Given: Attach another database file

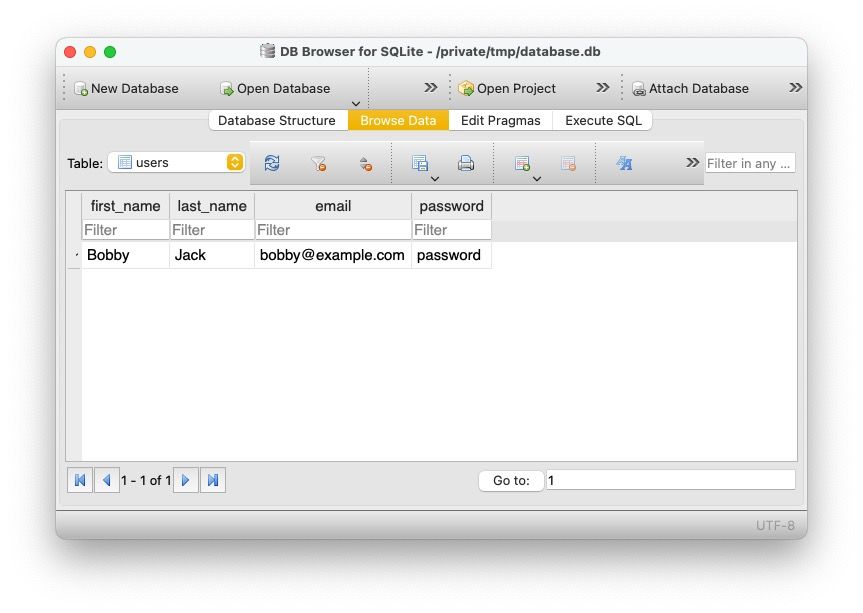Looking at the screenshot, I should (x=692, y=89).
